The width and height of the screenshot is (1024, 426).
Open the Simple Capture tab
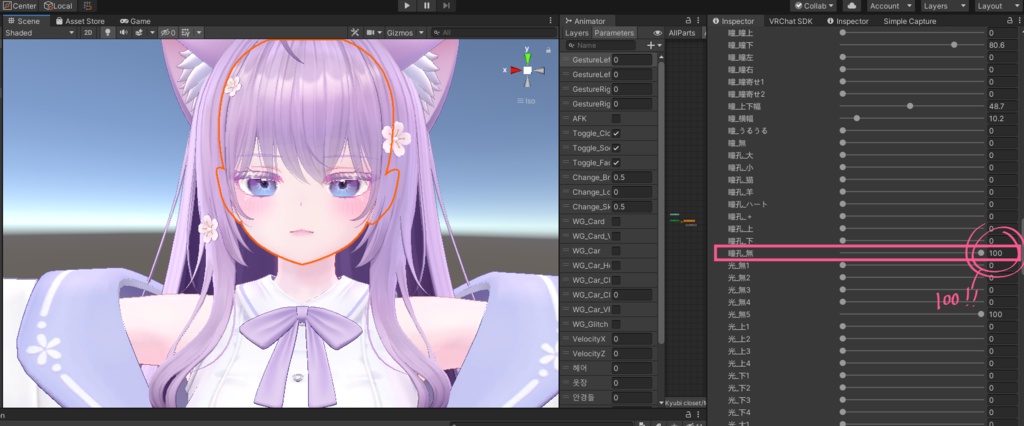[910, 21]
